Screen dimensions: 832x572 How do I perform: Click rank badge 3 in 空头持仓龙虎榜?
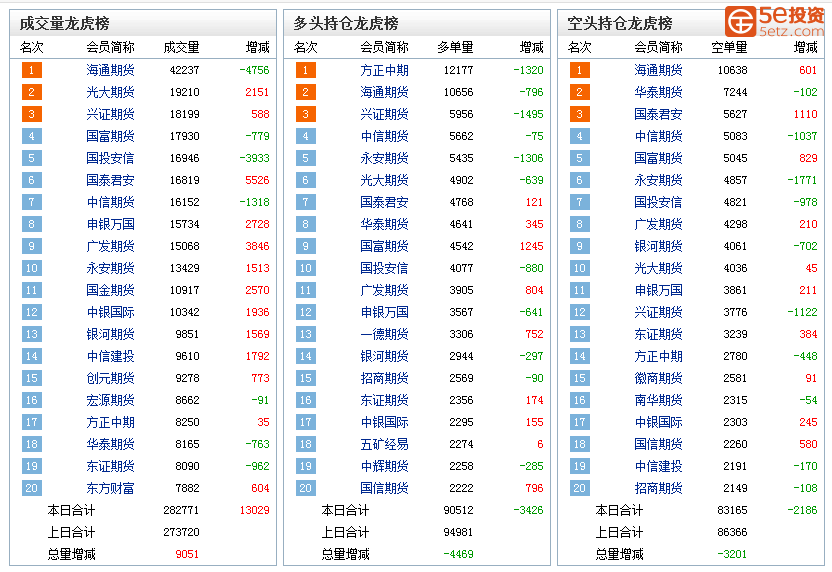[579, 114]
